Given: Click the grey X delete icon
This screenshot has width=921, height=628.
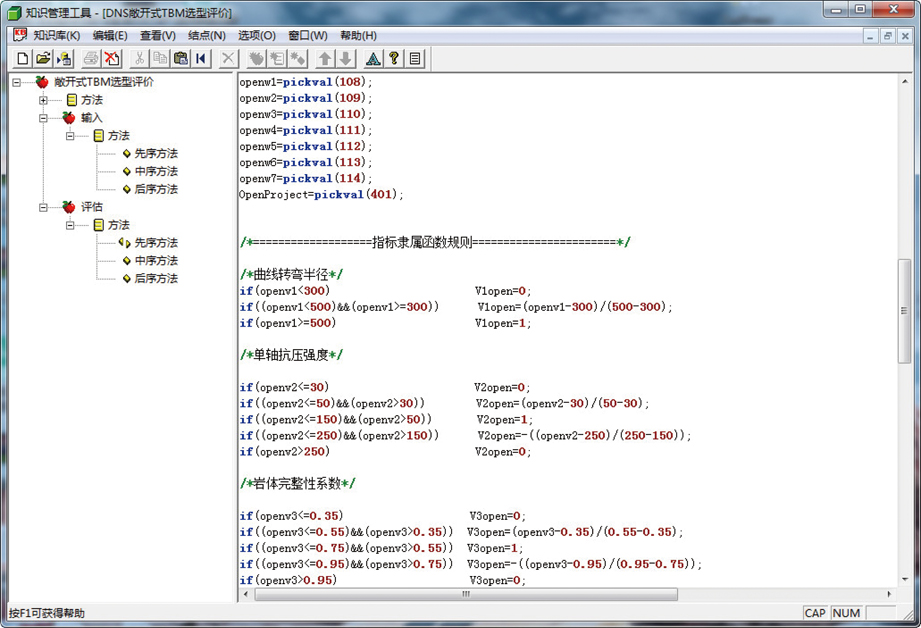Looking at the screenshot, I should pos(228,58).
